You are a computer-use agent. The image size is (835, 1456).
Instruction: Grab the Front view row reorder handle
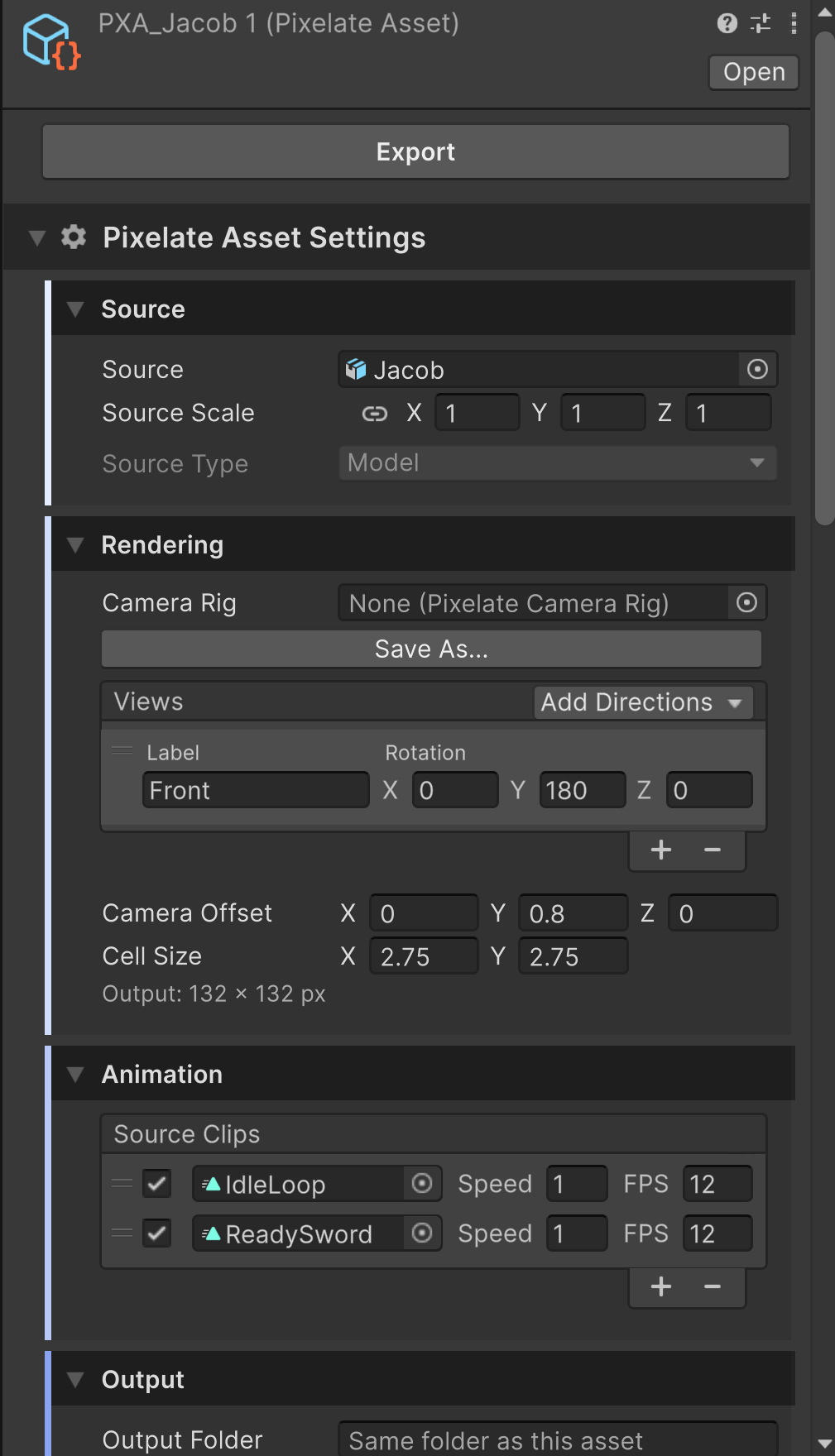click(122, 750)
